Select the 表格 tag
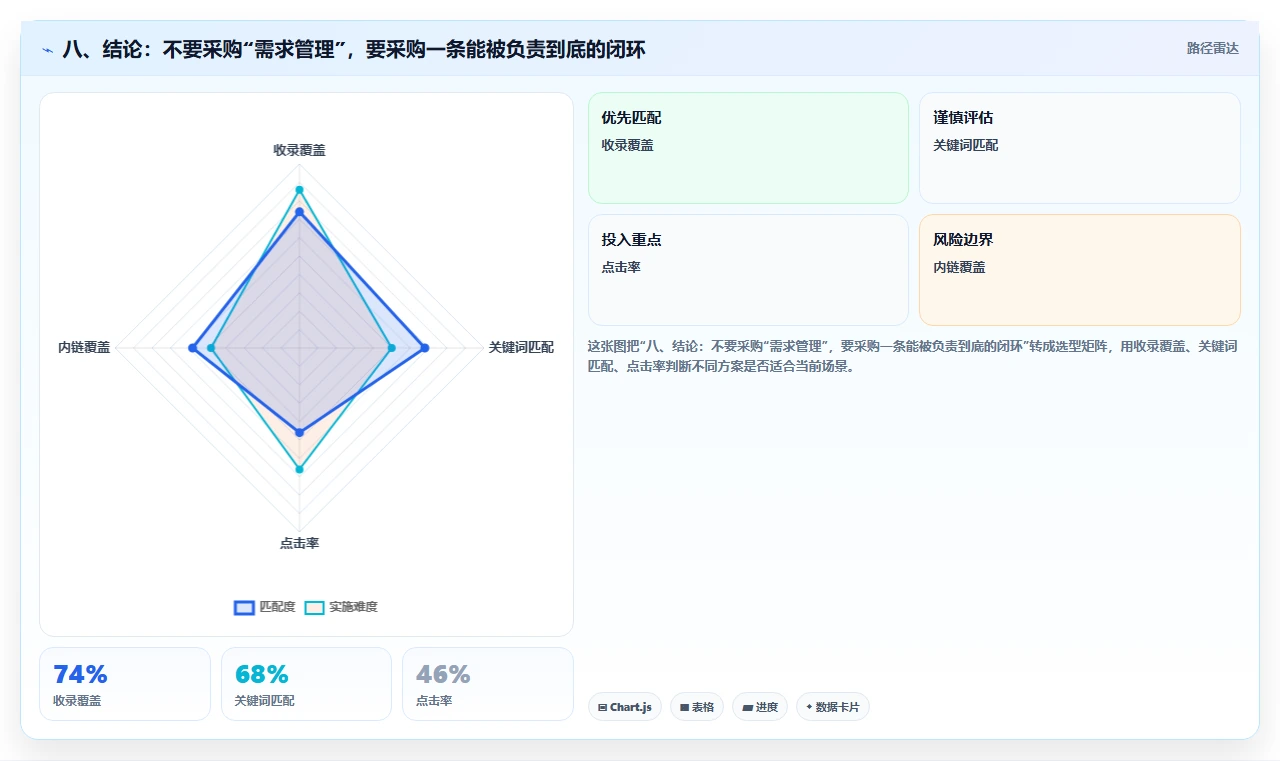Viewport: 1280px width, 761px height. tap(697, 707)
